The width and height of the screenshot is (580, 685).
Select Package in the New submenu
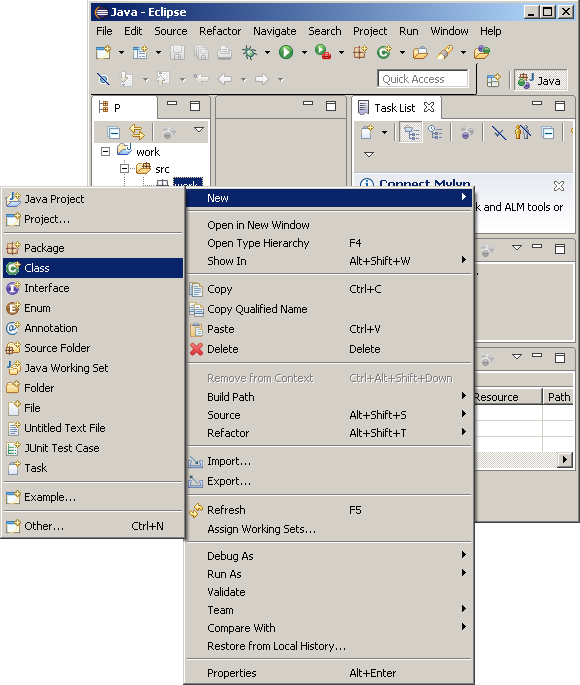tap(93, 248)
